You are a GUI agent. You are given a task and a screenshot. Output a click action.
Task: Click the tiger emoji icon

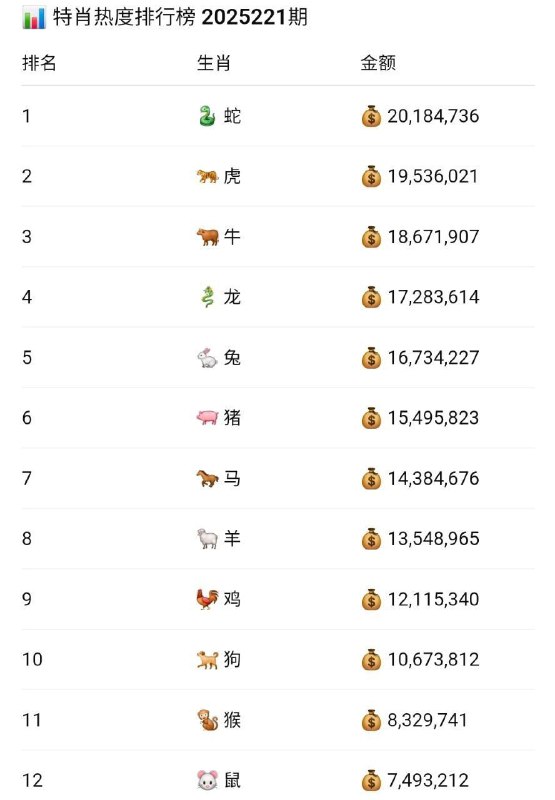(207, 177)
